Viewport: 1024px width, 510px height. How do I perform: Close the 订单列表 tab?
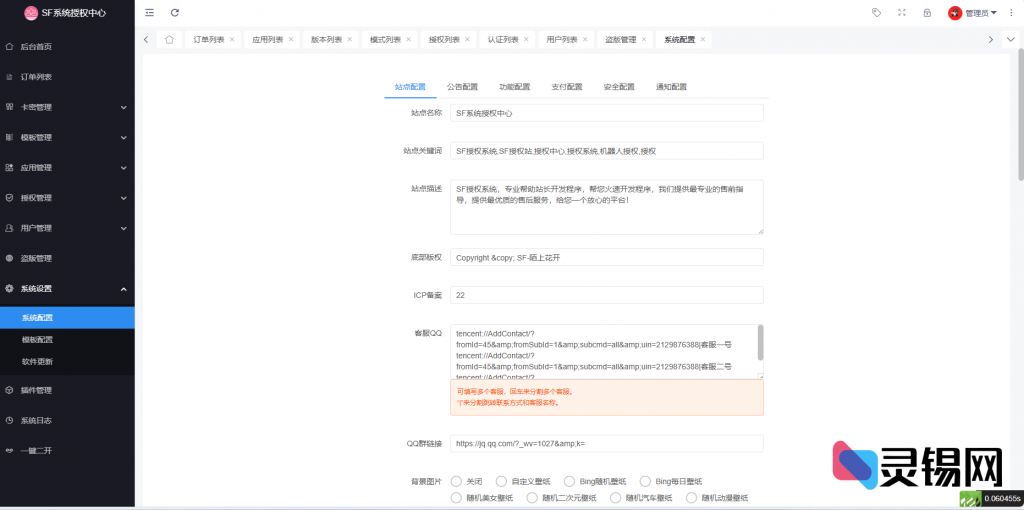tap(232, 40)
